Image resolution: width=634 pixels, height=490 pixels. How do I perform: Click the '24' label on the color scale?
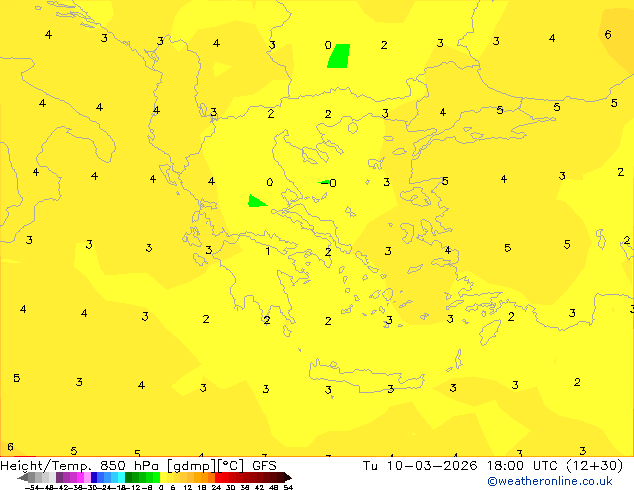click(216, 488)
